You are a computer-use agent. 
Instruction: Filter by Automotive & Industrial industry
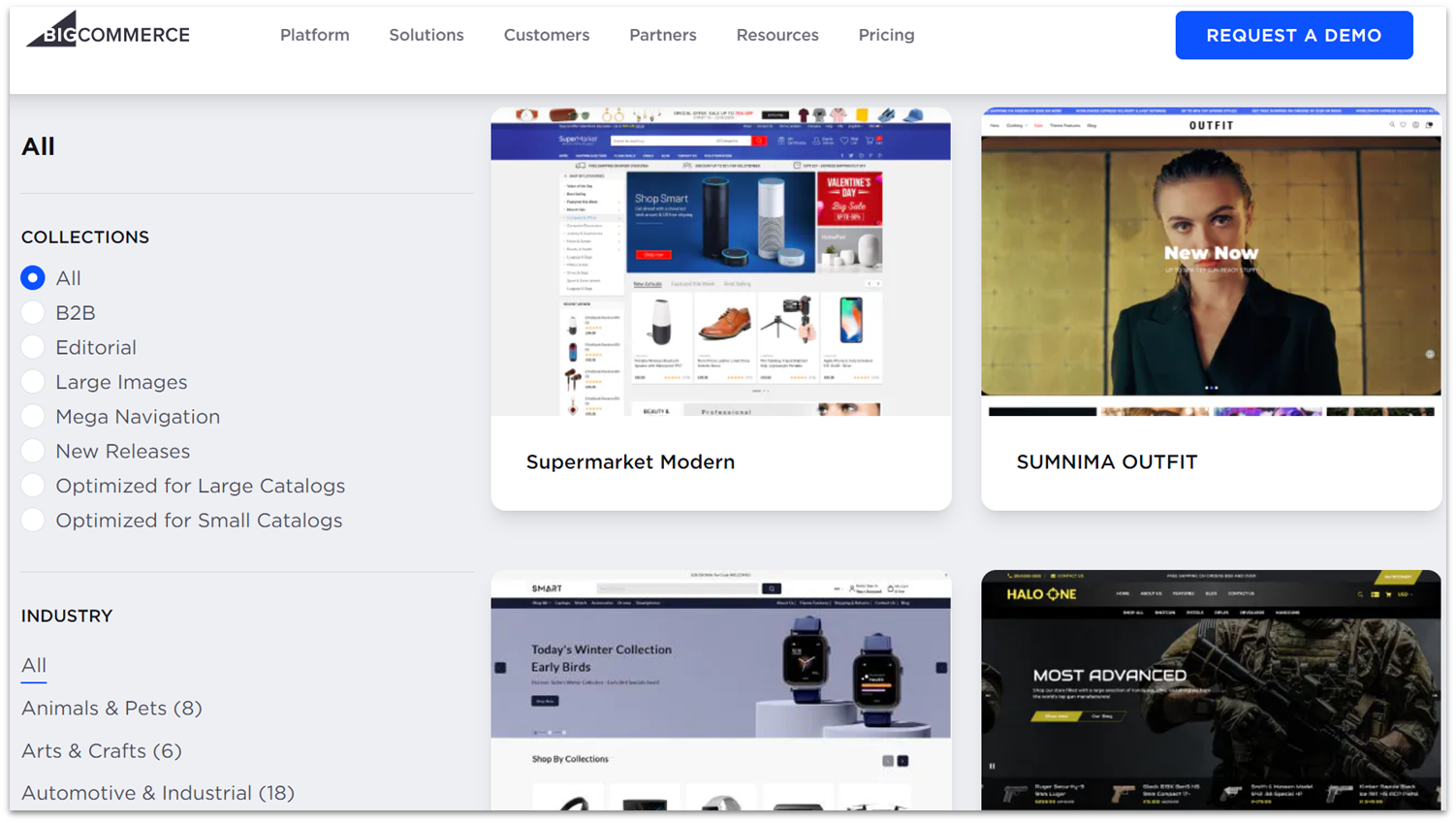pos(158,793)
